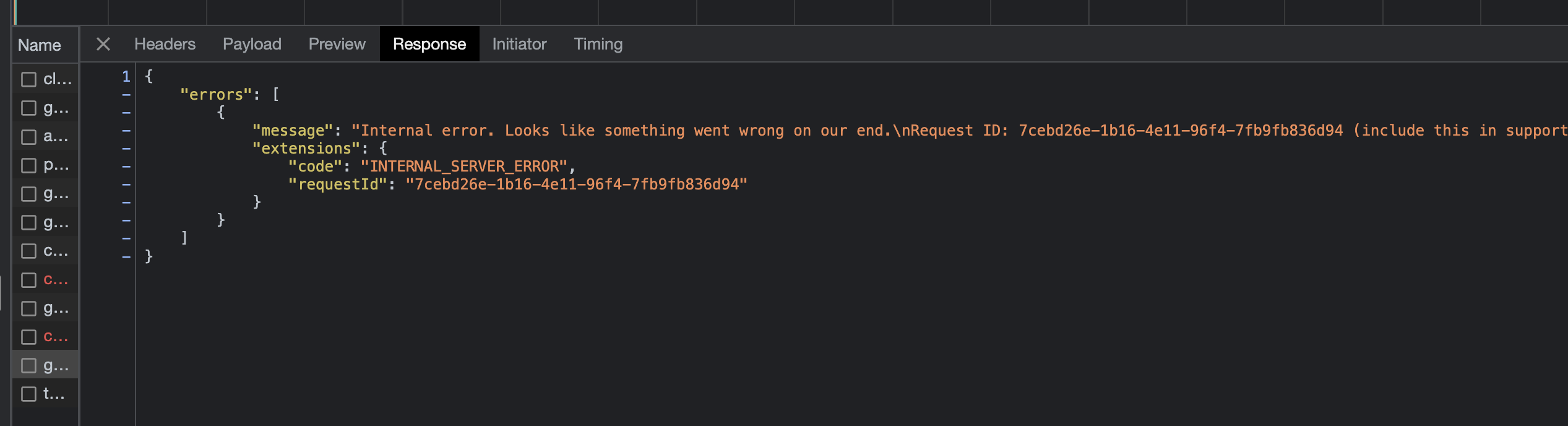View the Preview tab
This screenshot has width=1568, height=426.
click(337, 44)
